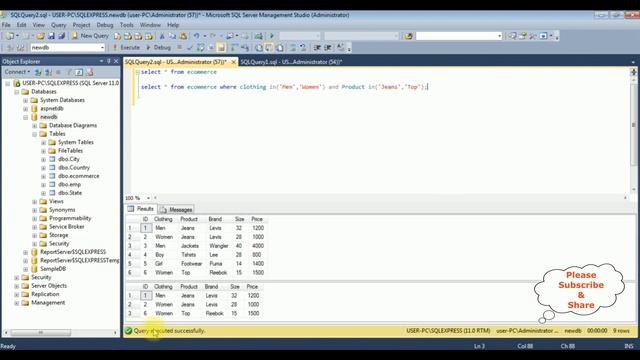
Task: Select the dbo.Country table
Action: click(x=74, y=168)
